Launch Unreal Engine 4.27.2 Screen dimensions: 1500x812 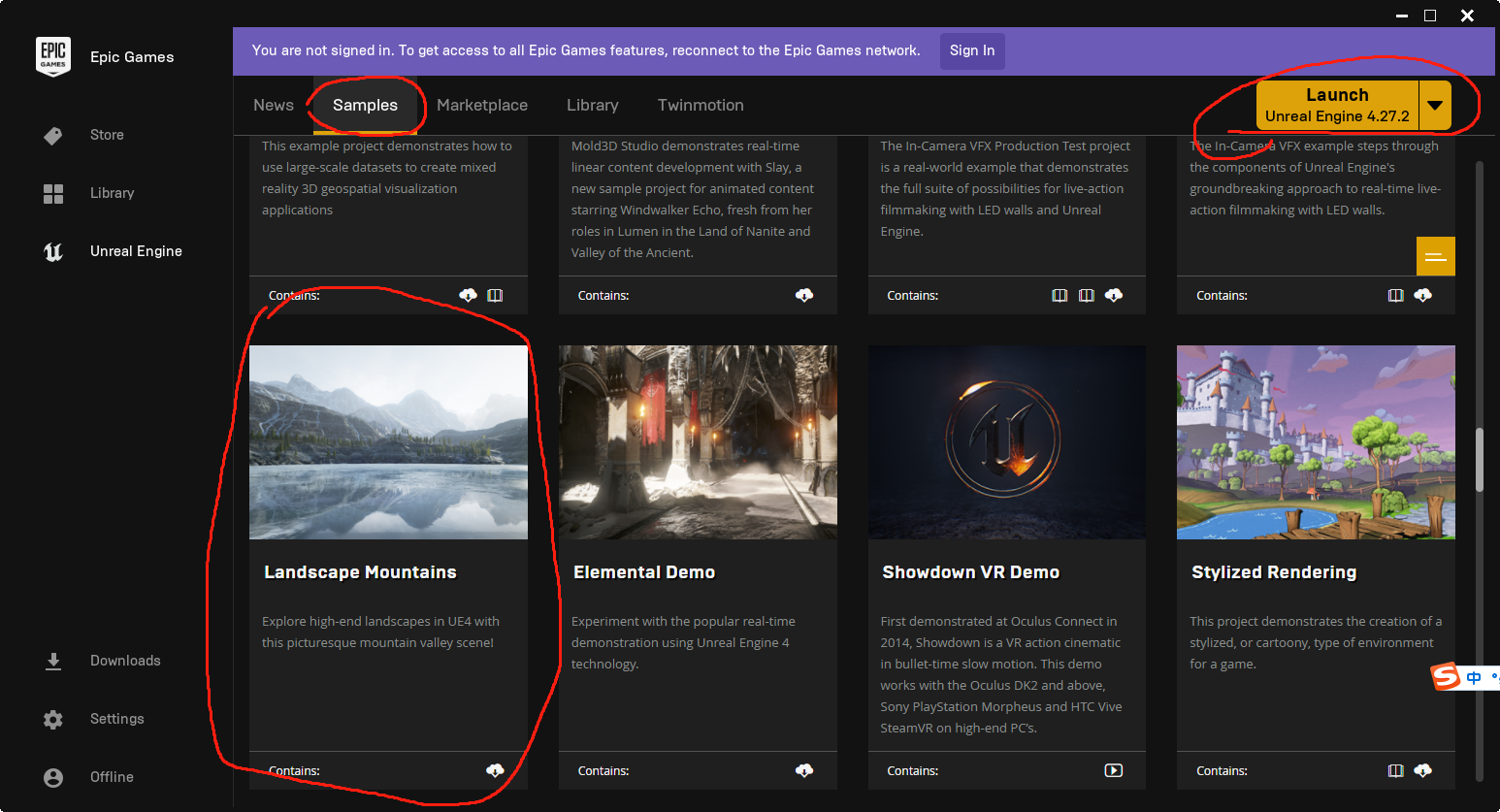[1337, 106]
